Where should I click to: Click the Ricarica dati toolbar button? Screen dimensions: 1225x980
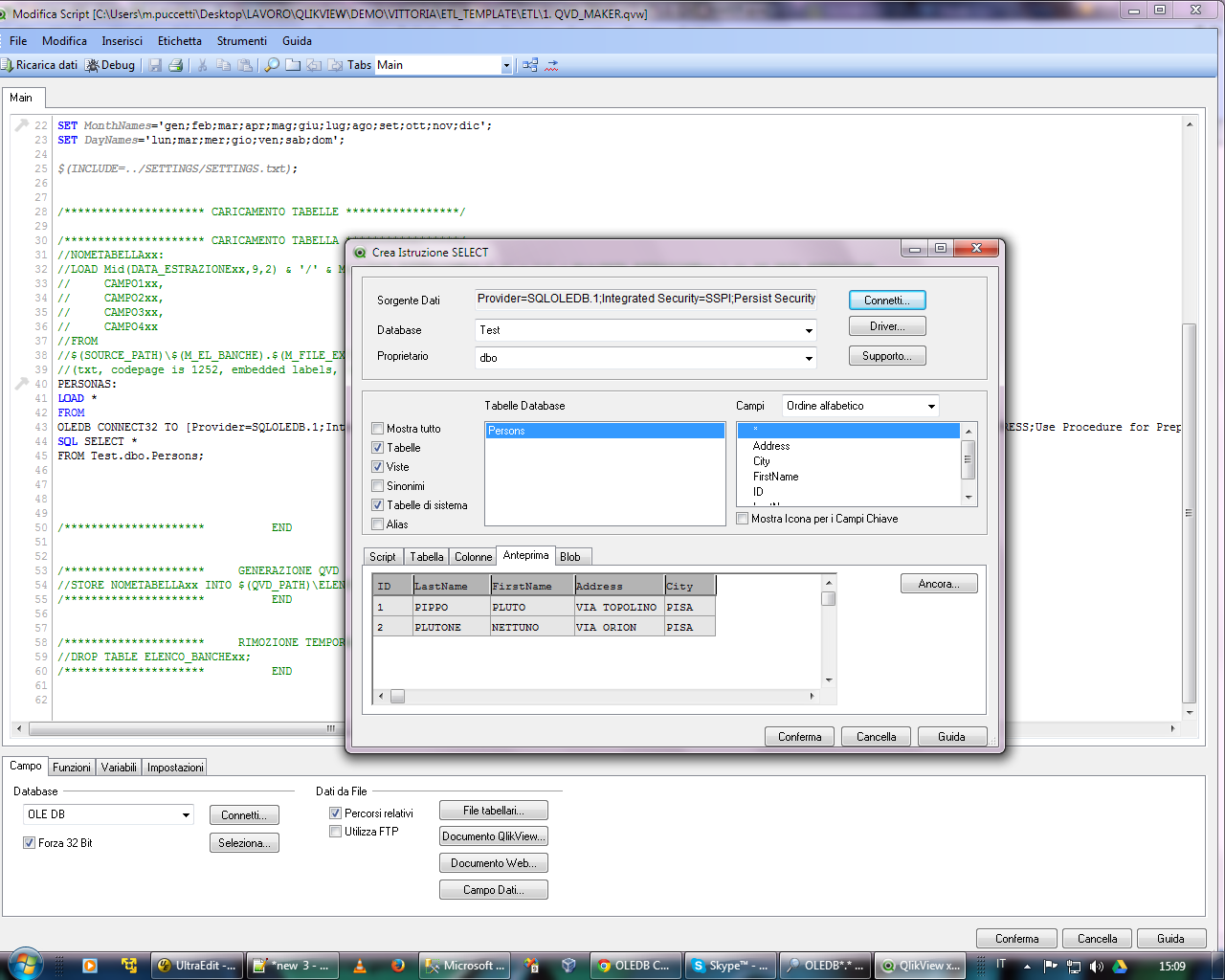(40, 65)
